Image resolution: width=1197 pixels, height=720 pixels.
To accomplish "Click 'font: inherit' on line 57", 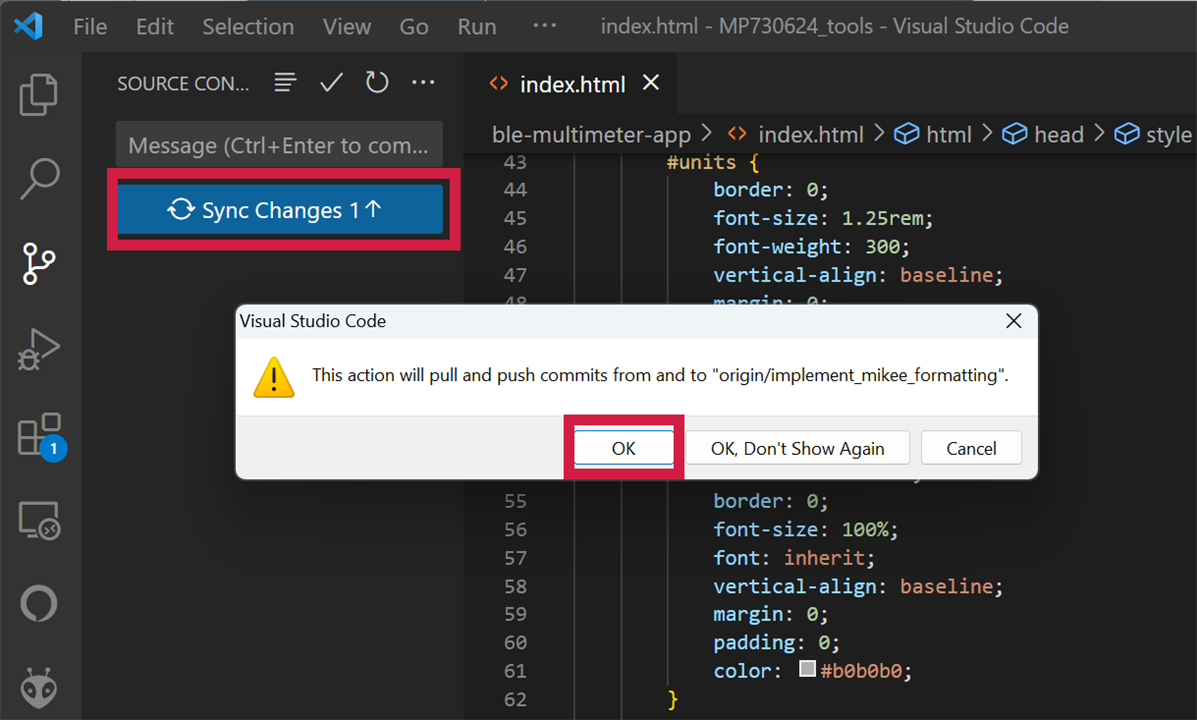I will click(x=794, y=558).
